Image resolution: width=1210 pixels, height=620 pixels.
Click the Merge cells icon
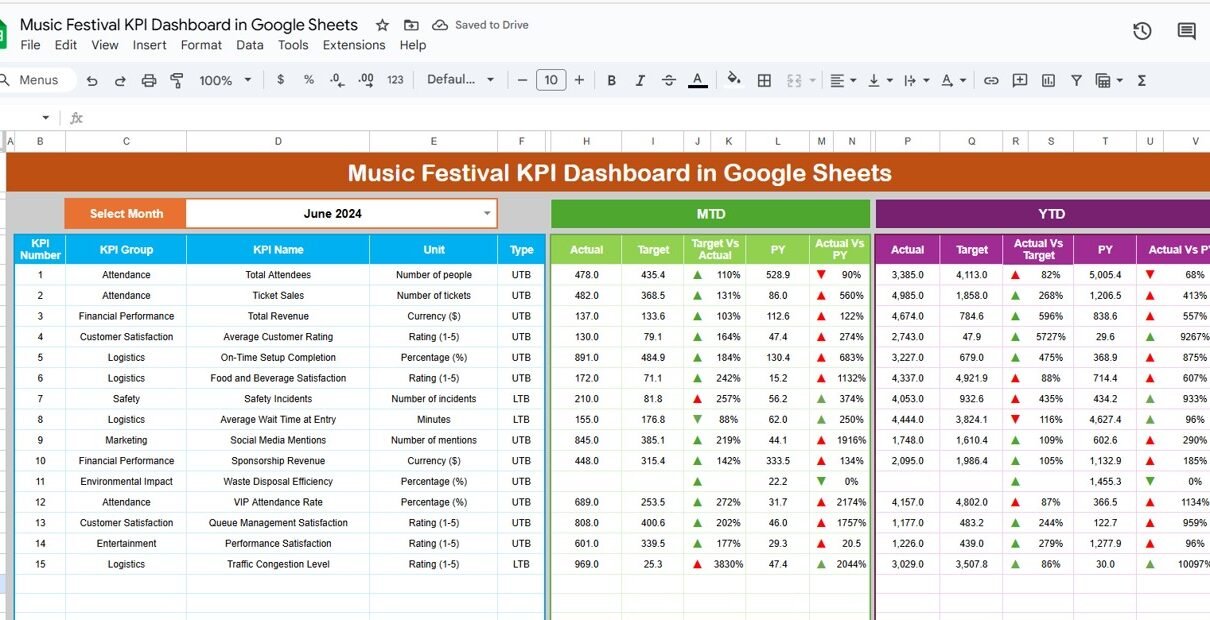795,80
